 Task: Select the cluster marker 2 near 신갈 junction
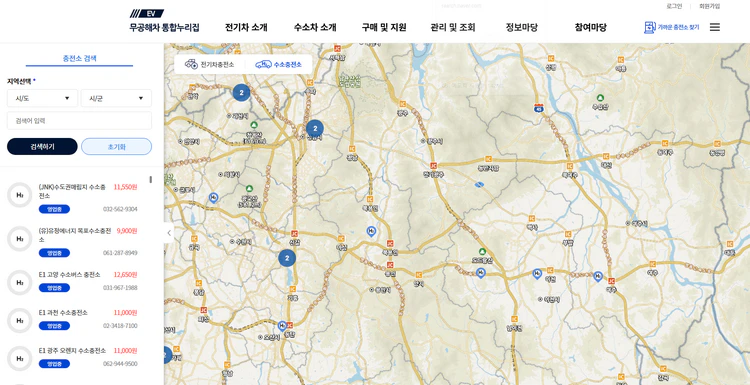[x=287, y=258]
